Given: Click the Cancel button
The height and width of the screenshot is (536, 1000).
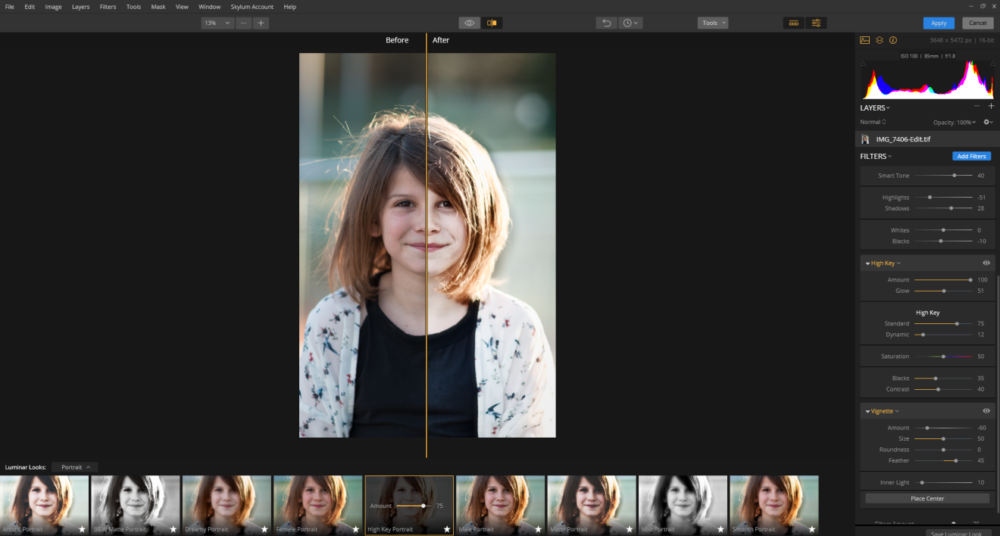Looking at the screenshot, I should click(x=978, y=23).
